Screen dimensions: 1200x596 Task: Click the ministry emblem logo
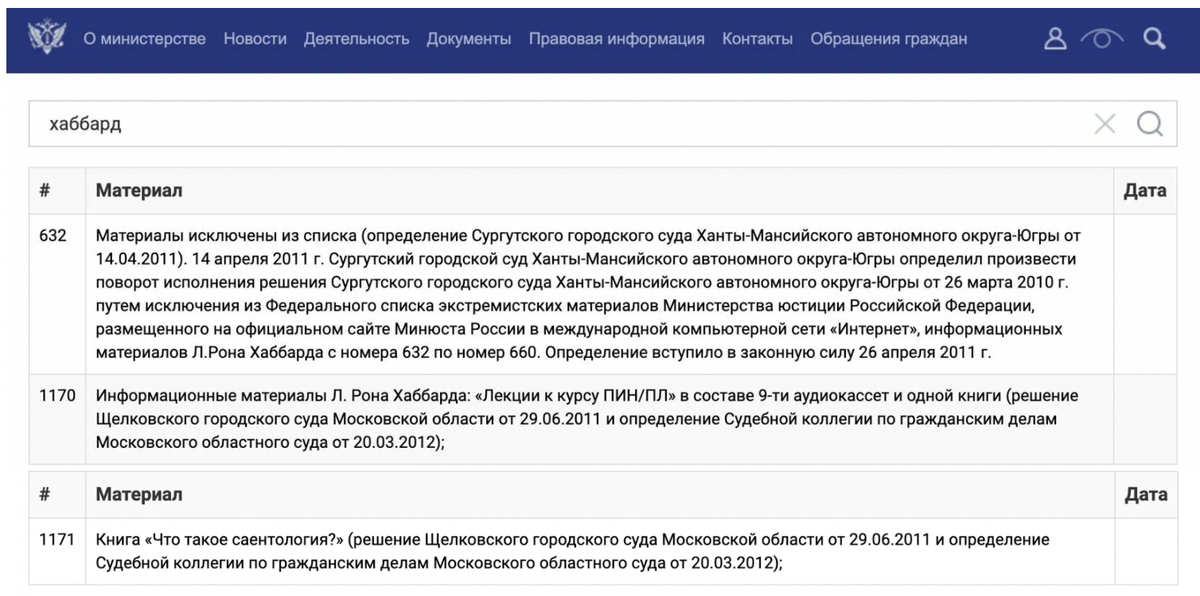[x=46, y=39]
